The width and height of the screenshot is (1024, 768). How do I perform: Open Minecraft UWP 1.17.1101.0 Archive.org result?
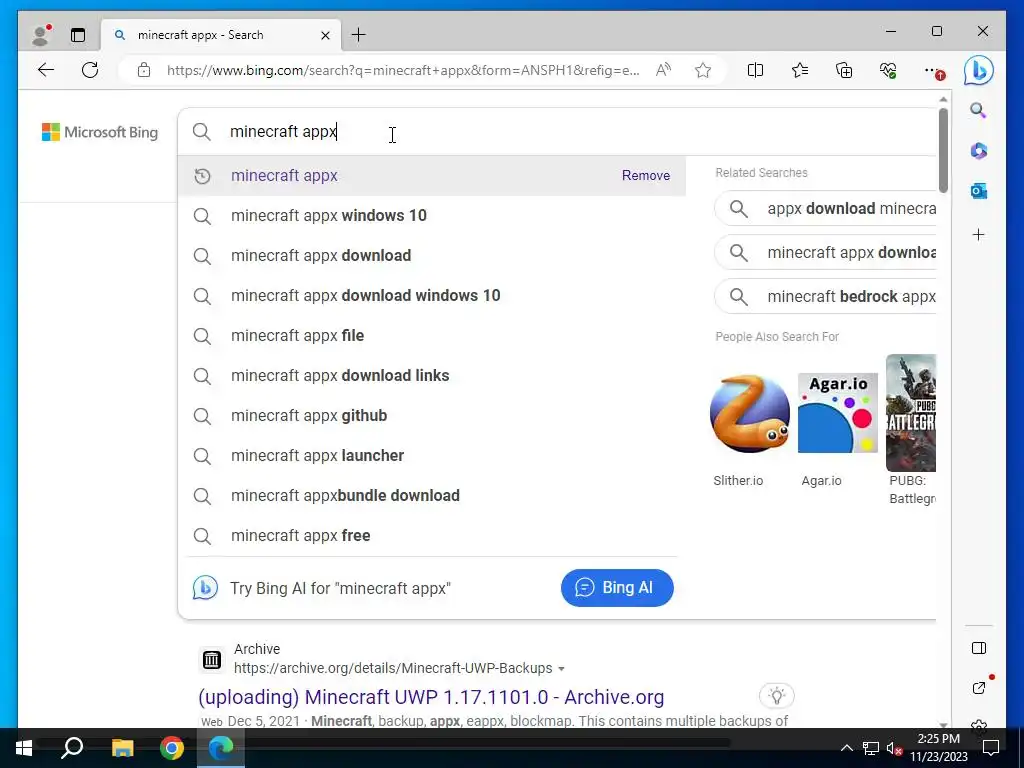coord(431,697)
